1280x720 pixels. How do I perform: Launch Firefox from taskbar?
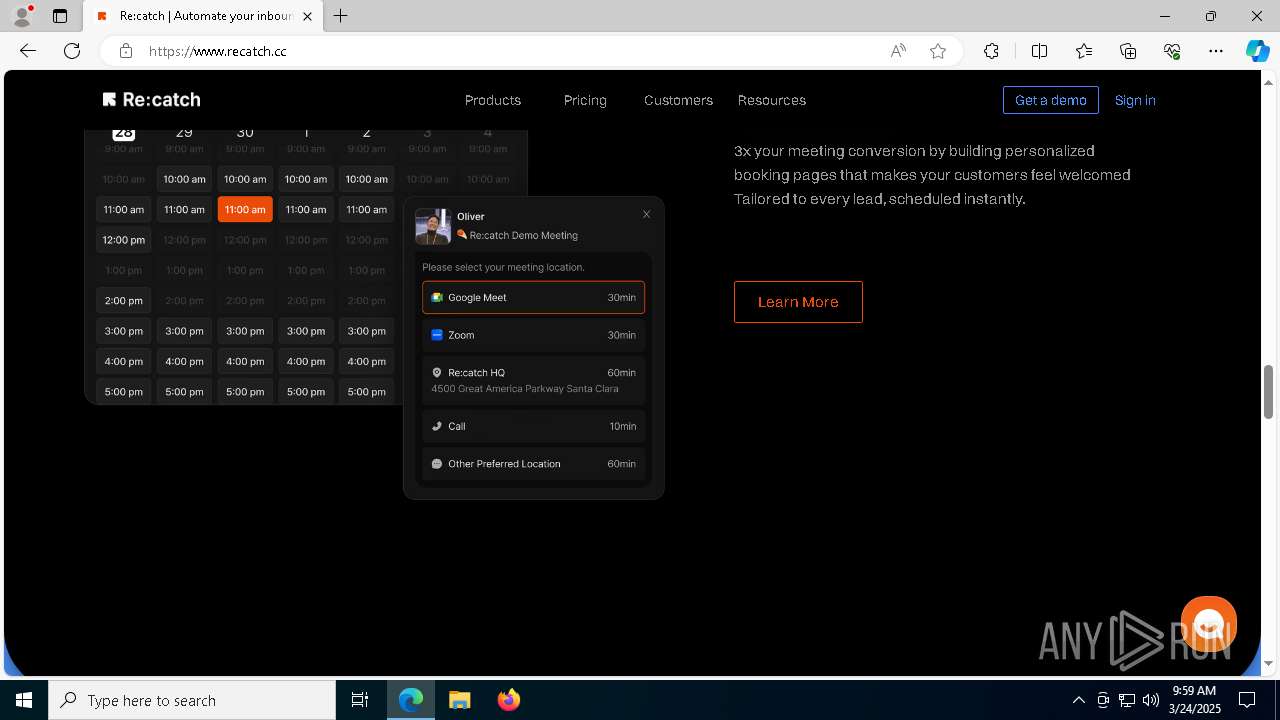[x=508, y=700]
